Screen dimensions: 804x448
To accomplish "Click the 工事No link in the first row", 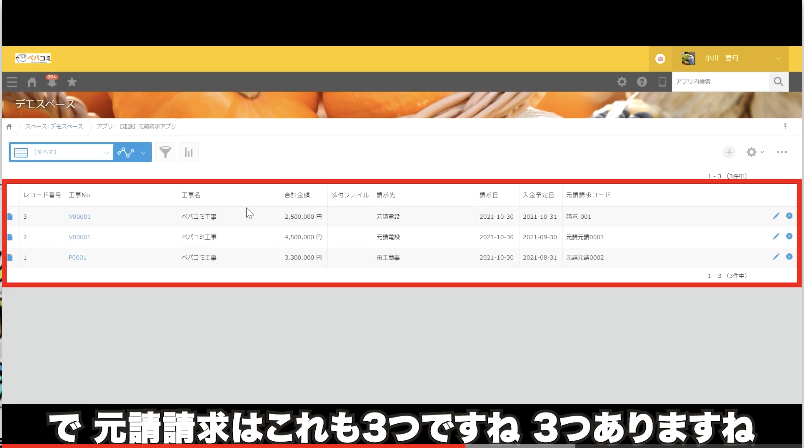I will pos(80,215).
